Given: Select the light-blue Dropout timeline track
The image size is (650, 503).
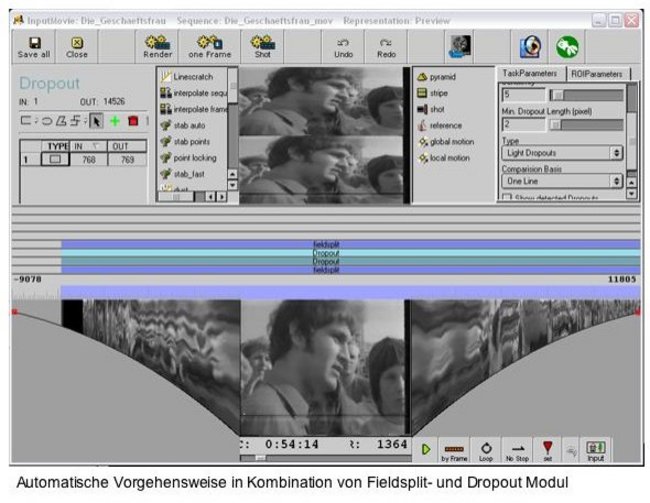Looking at the screenshot, I should pyautogui.click(x=350, y=253).
